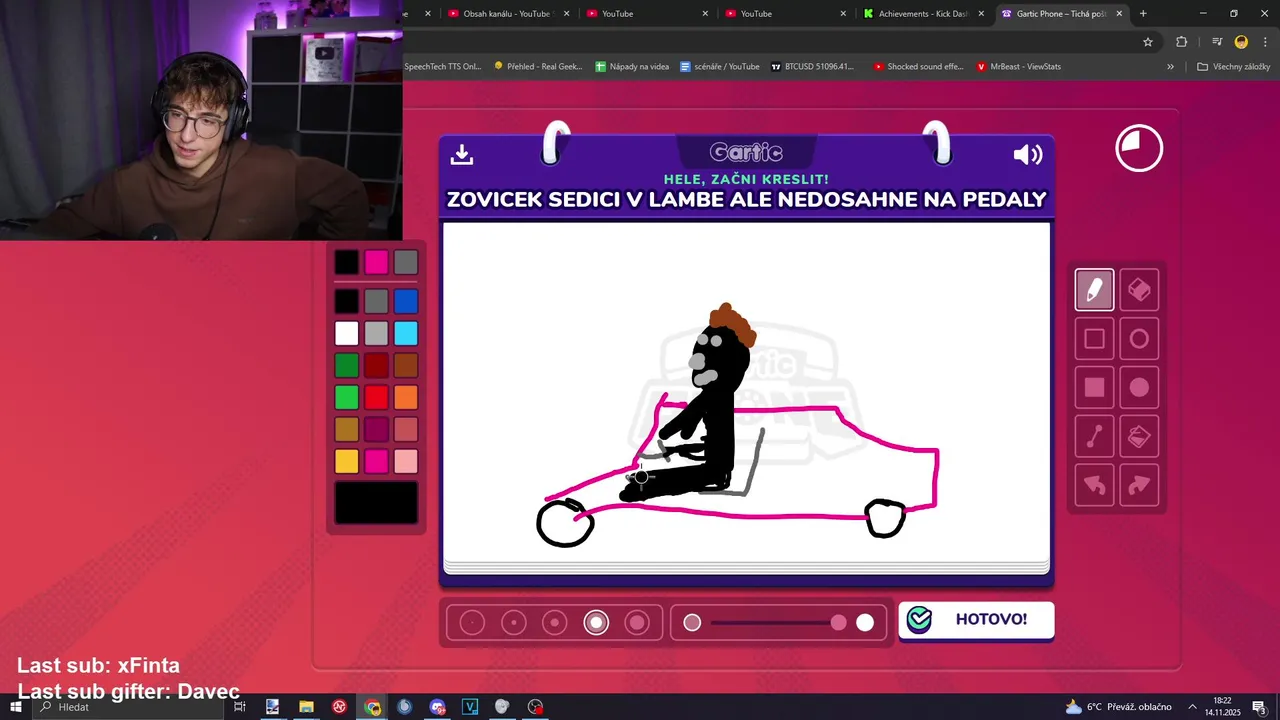Pick the bright red color swatch

[376, 397]
